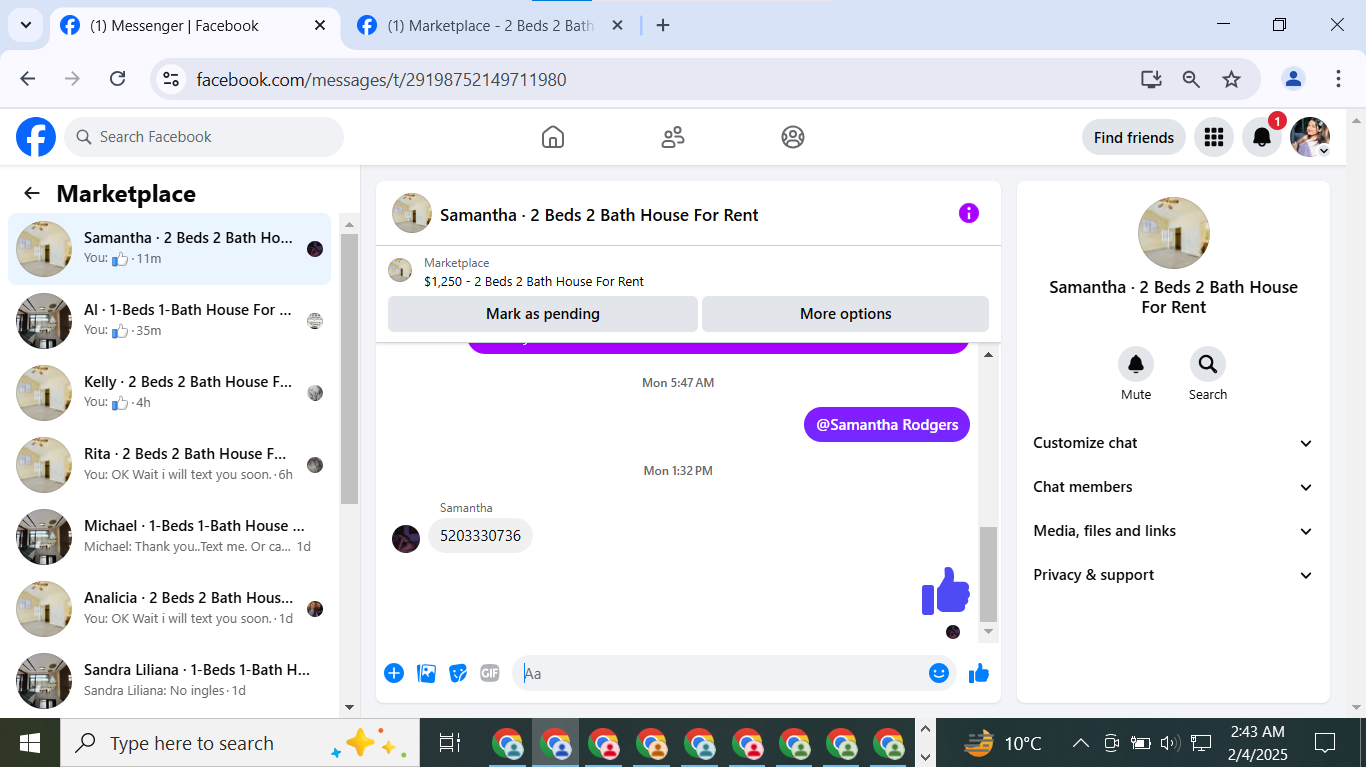Choose a GIF using the GIF icon

click(490, 673)
